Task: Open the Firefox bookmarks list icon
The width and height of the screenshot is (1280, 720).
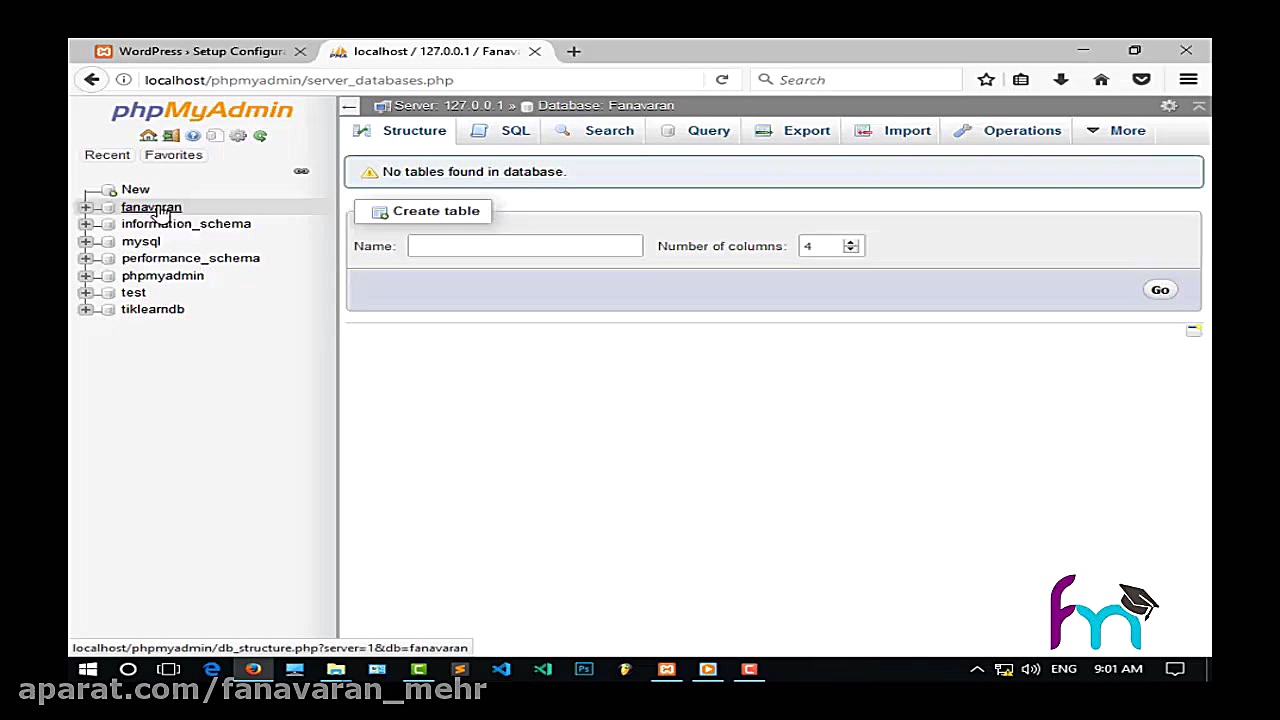Action: 1021,80
